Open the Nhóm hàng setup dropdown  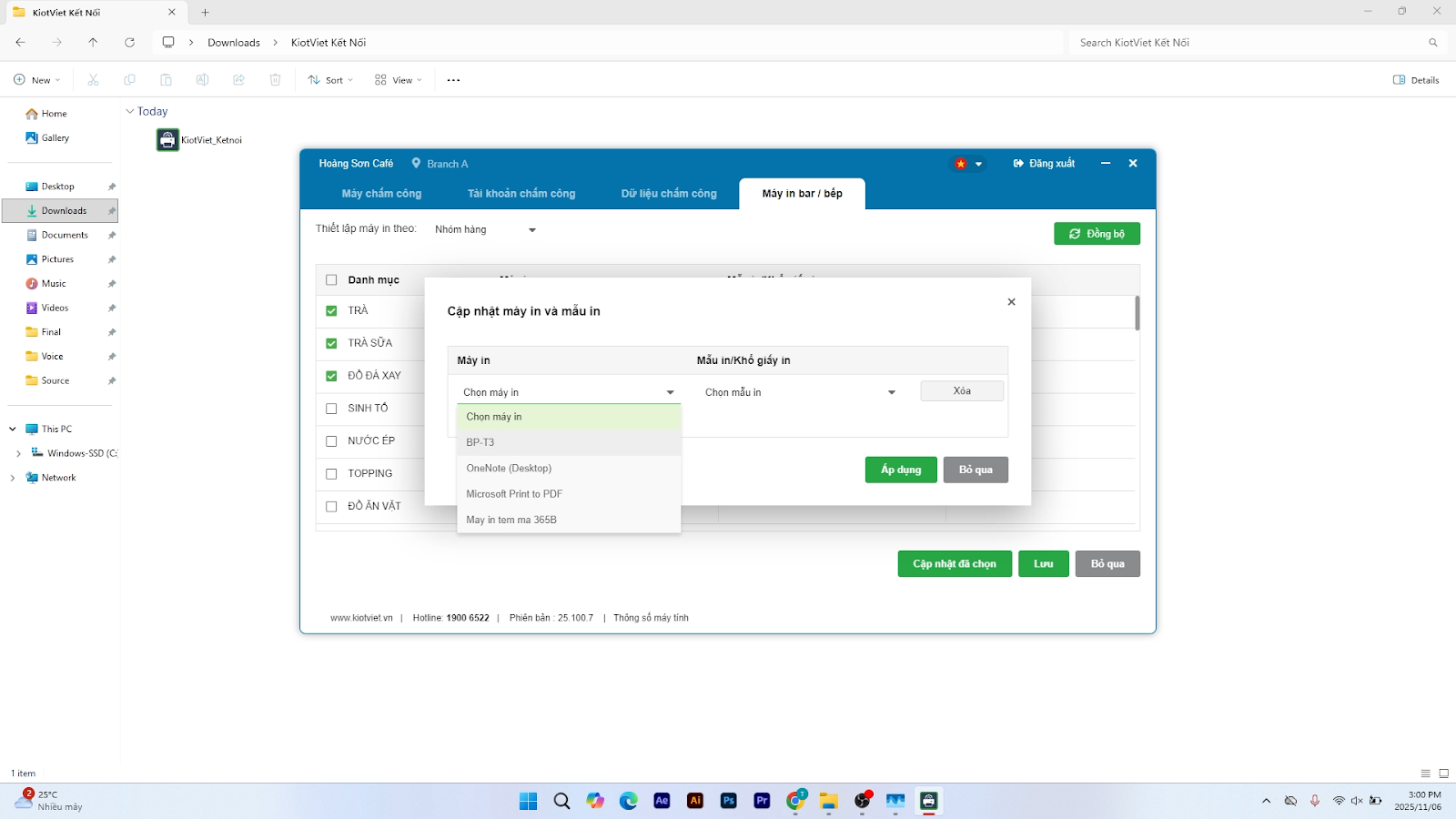[485, 229]
